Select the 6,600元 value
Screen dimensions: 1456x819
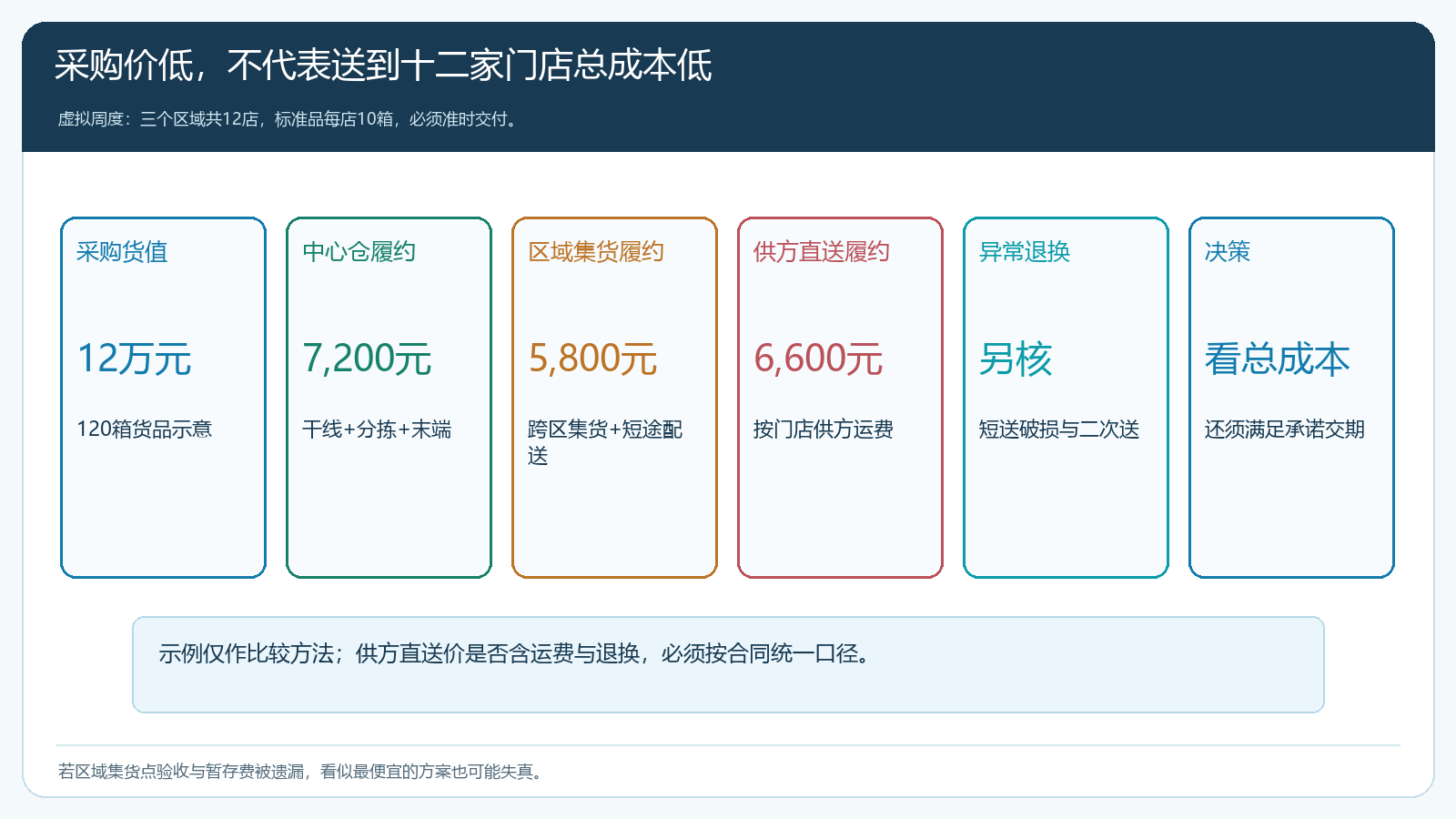tap(818, 359)
